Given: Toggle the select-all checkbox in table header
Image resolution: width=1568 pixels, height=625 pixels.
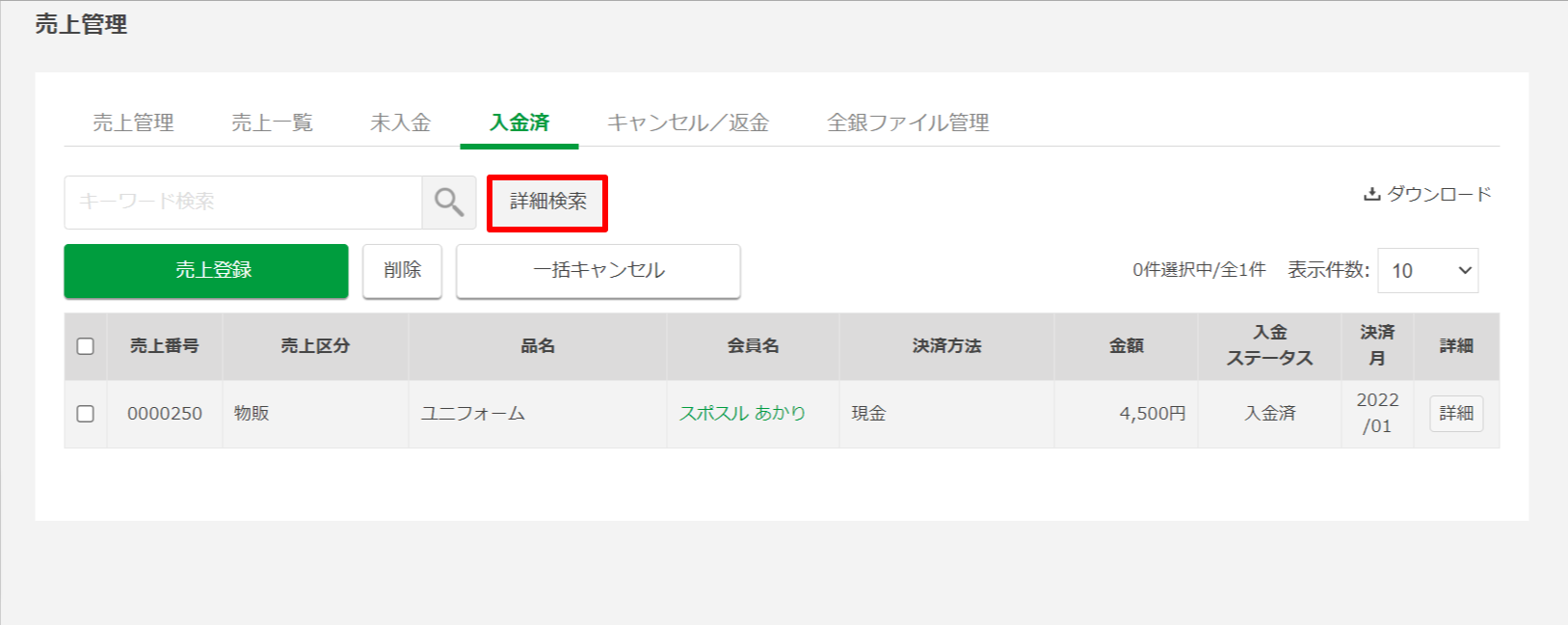Looking at the screenshot, I should tap(86, 345).
